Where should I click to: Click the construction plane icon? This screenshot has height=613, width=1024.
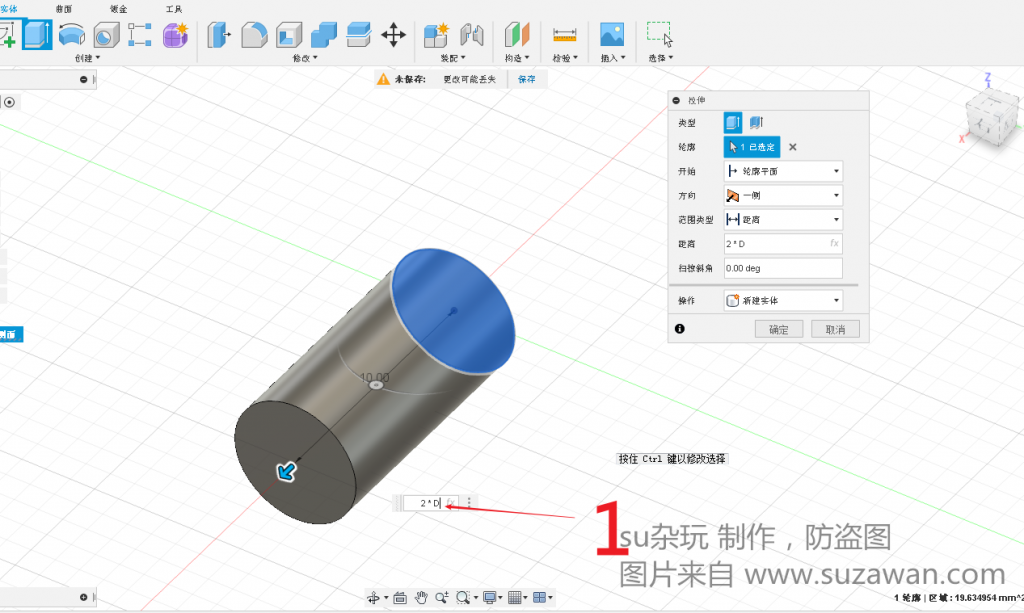coord(517,35)
